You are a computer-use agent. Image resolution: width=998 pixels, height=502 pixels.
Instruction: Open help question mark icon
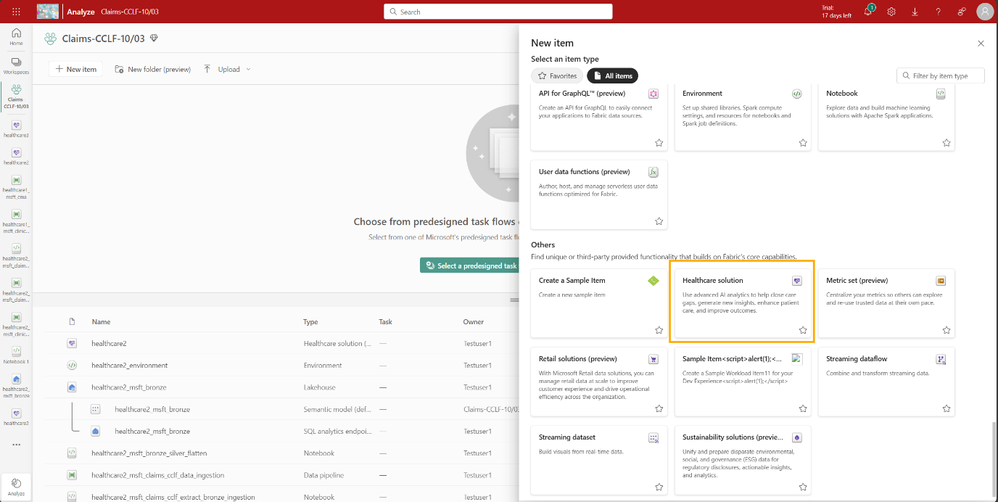[938, 11]
